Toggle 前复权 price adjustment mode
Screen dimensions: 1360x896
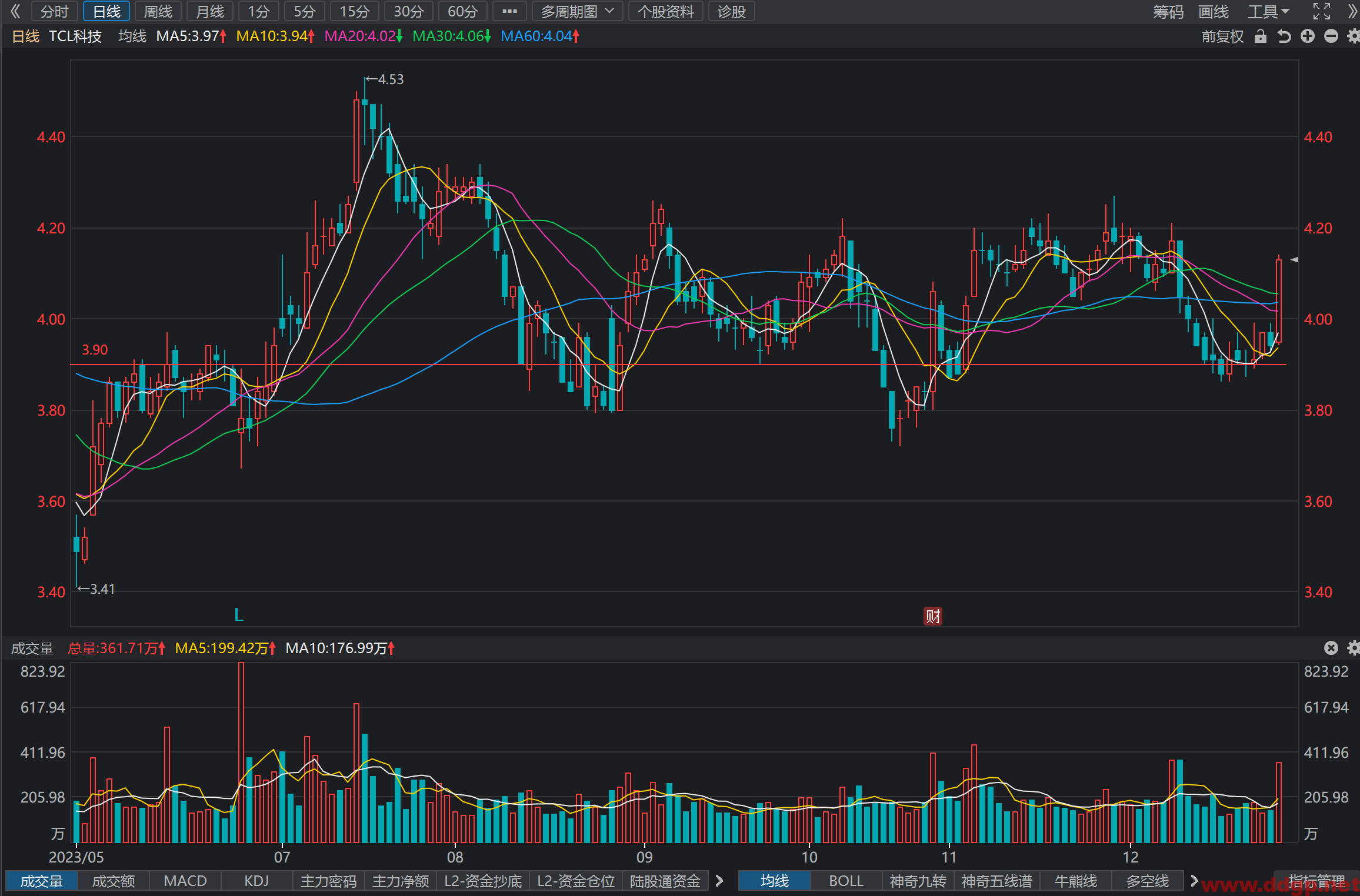(x=1223, y=36)
